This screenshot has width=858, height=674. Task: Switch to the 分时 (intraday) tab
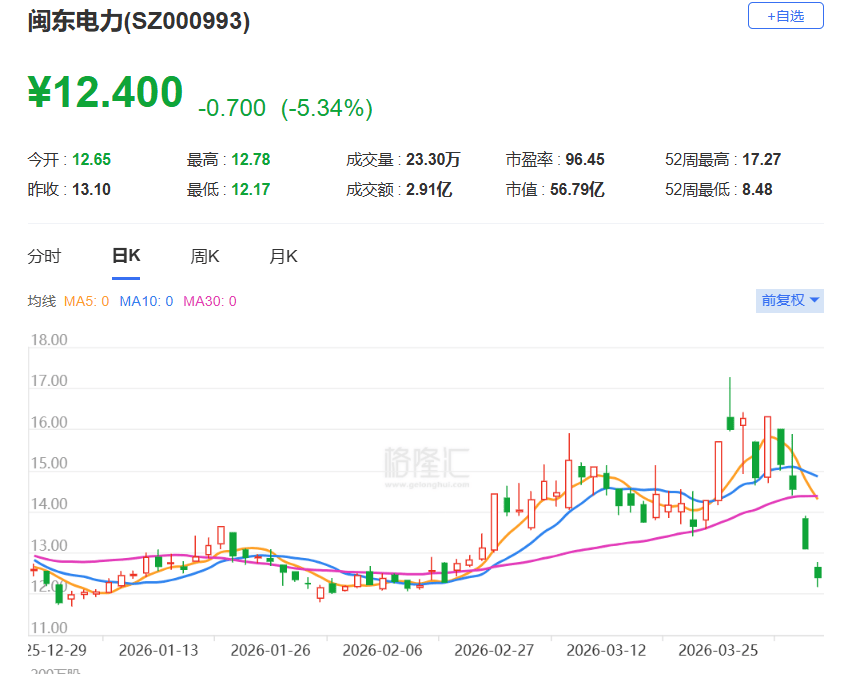click(44, 256)
